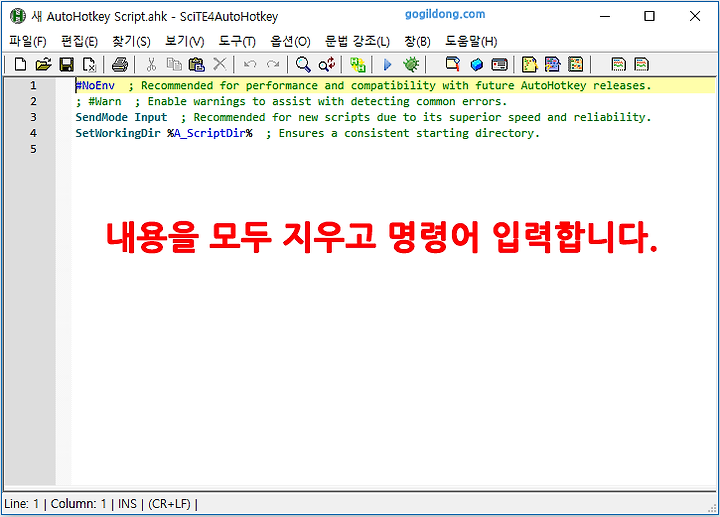Open Find with the magnifying glass icon
This screenshot has width=720, height=517.
(x=303, y=64)
